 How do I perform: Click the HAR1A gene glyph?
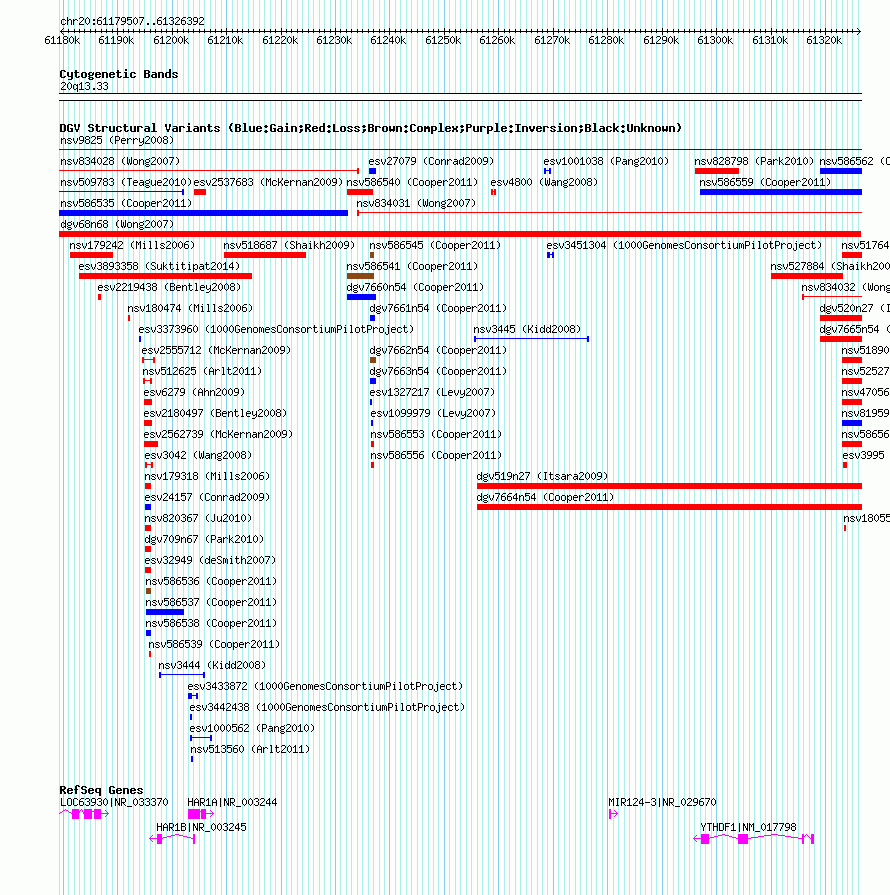coord(200,814)
